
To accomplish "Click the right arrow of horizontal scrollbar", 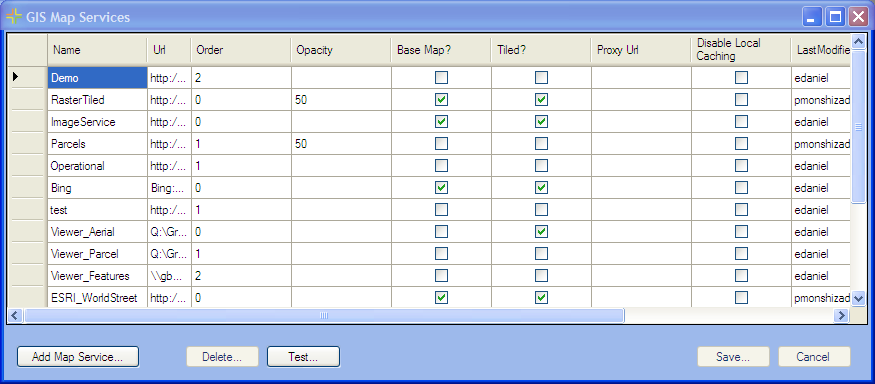I will (842, 316).
